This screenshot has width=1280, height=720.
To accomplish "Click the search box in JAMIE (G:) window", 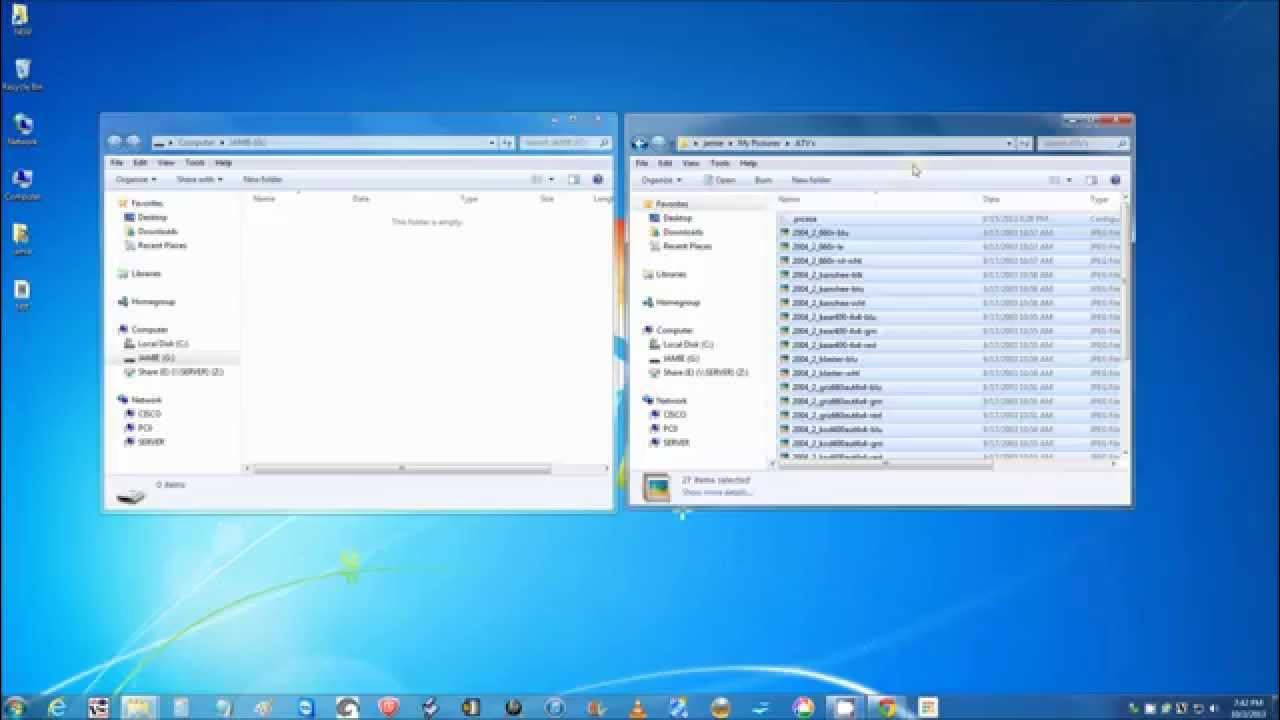I will [x=565, y=143].
